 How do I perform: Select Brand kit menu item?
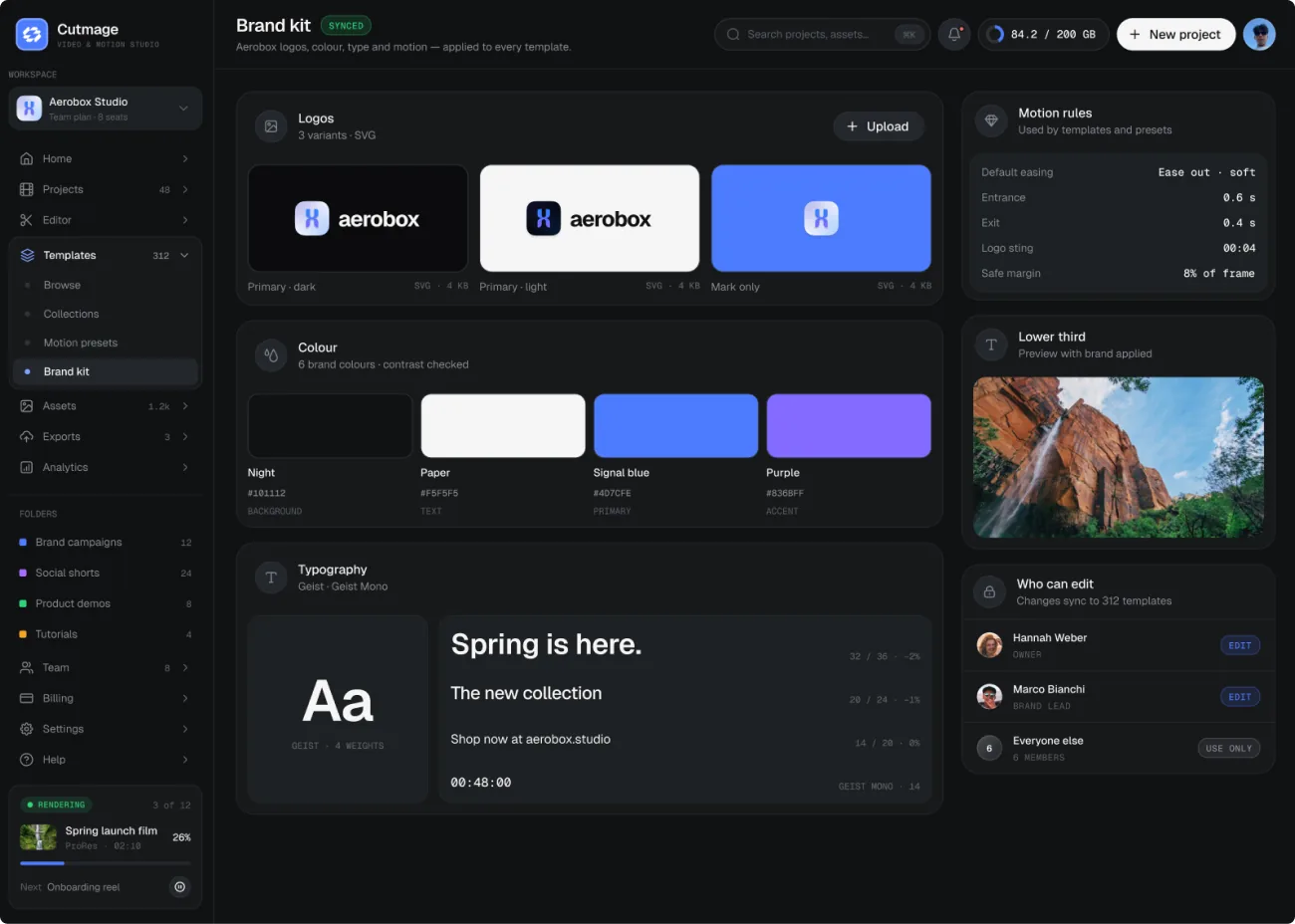106,371
